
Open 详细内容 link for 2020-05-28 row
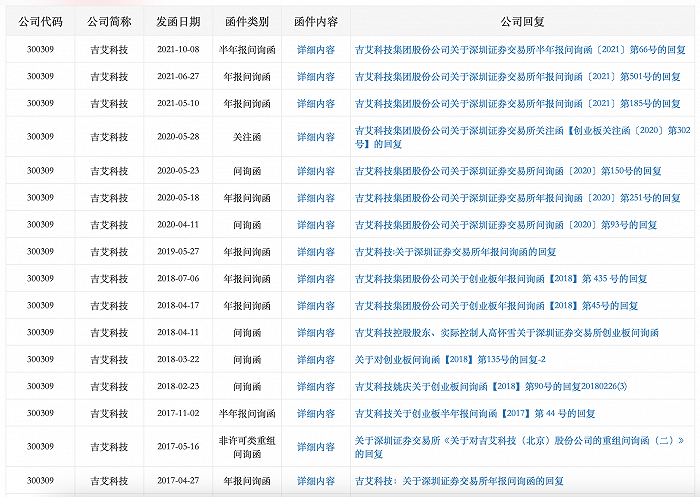click(316, 137)
